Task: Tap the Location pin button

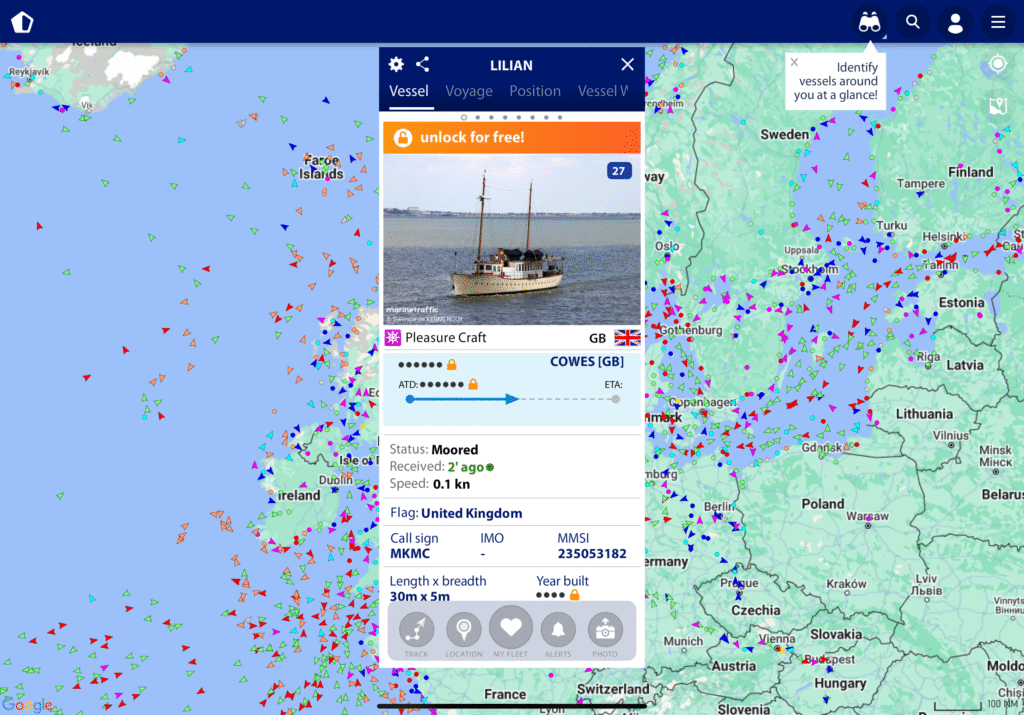Action: click(464, 630)
